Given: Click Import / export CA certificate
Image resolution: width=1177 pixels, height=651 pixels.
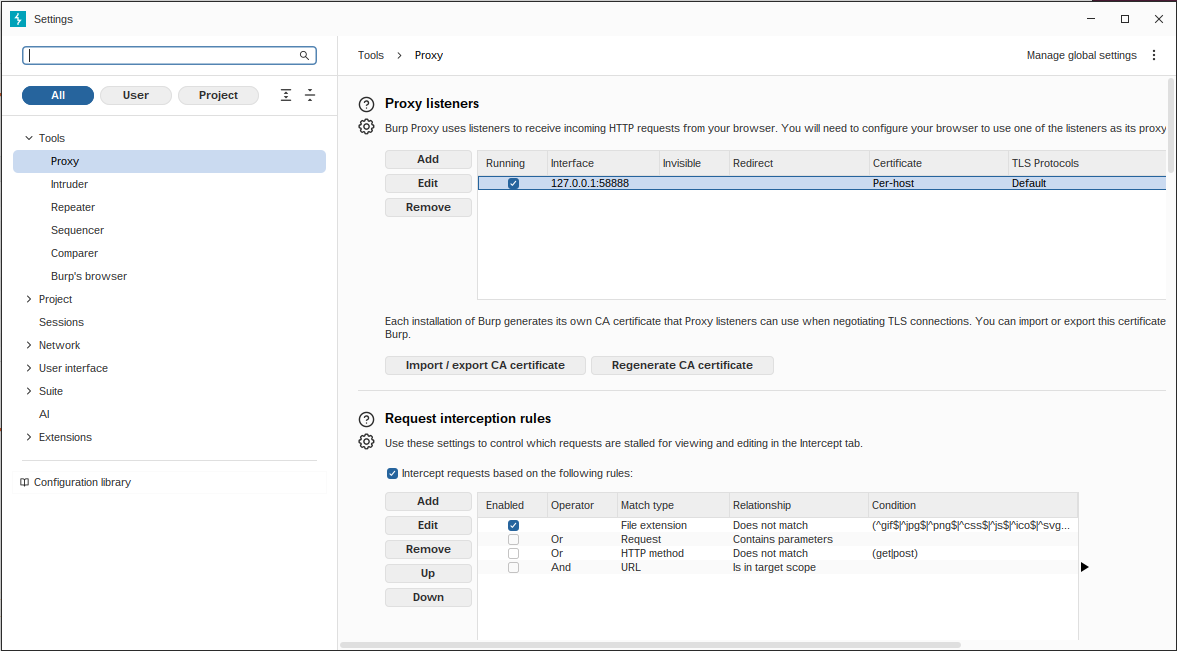Looking at the screenshot, I should [485, 365].
